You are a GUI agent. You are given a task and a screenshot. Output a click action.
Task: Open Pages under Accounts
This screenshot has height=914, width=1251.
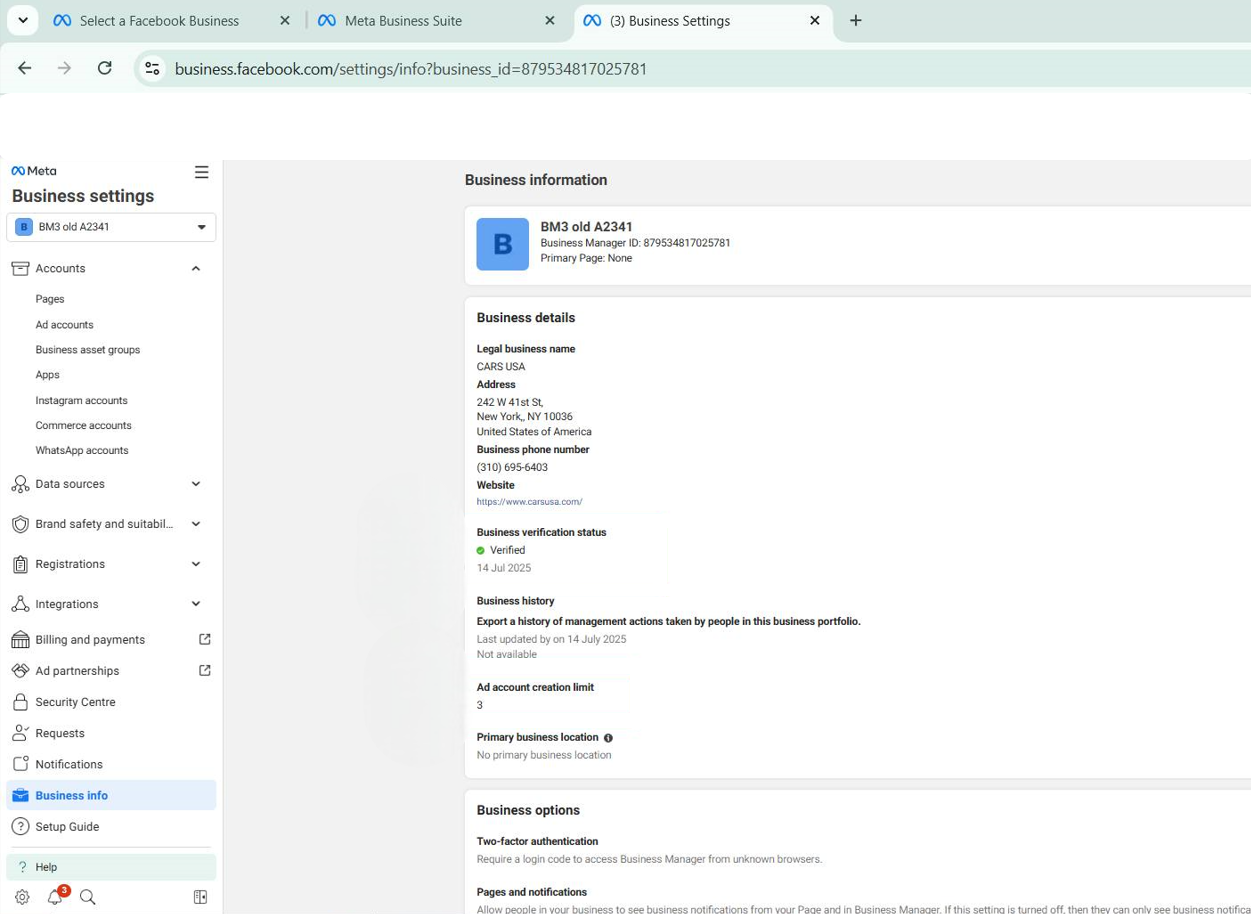[50, 299]
